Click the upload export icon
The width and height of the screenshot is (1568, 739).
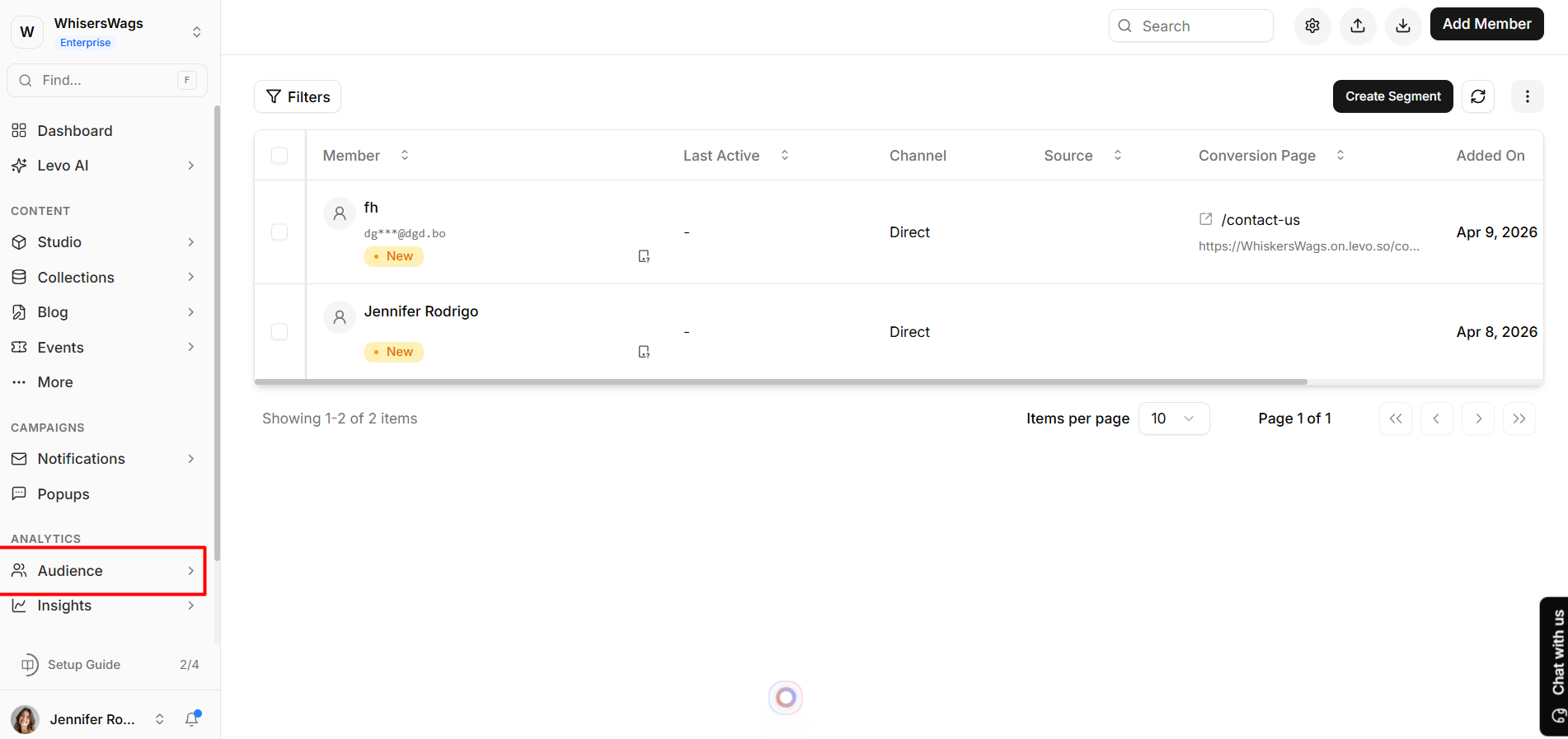point(1358,26)
